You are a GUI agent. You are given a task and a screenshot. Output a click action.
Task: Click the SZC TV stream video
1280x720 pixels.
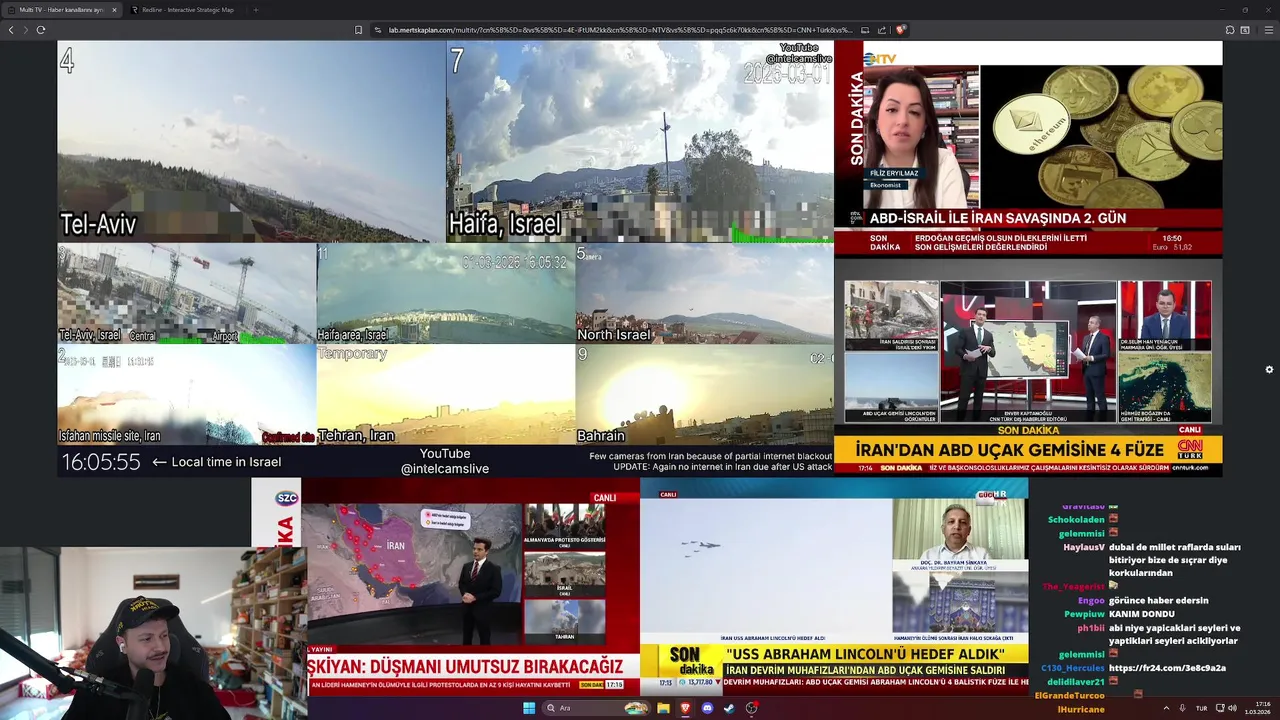tap(445, 586)
